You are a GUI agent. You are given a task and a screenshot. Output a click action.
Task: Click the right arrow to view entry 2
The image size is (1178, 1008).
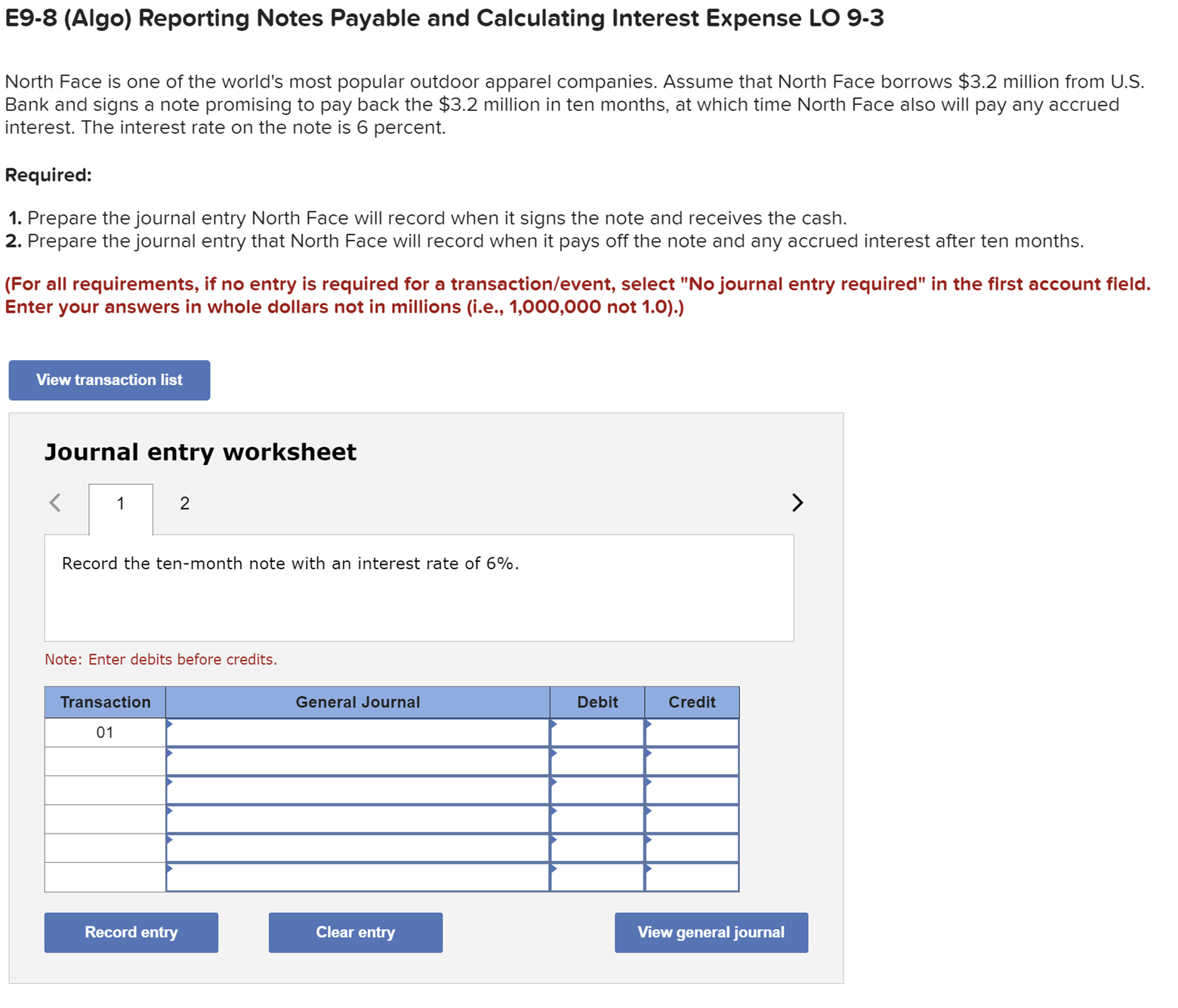(797, 503)
